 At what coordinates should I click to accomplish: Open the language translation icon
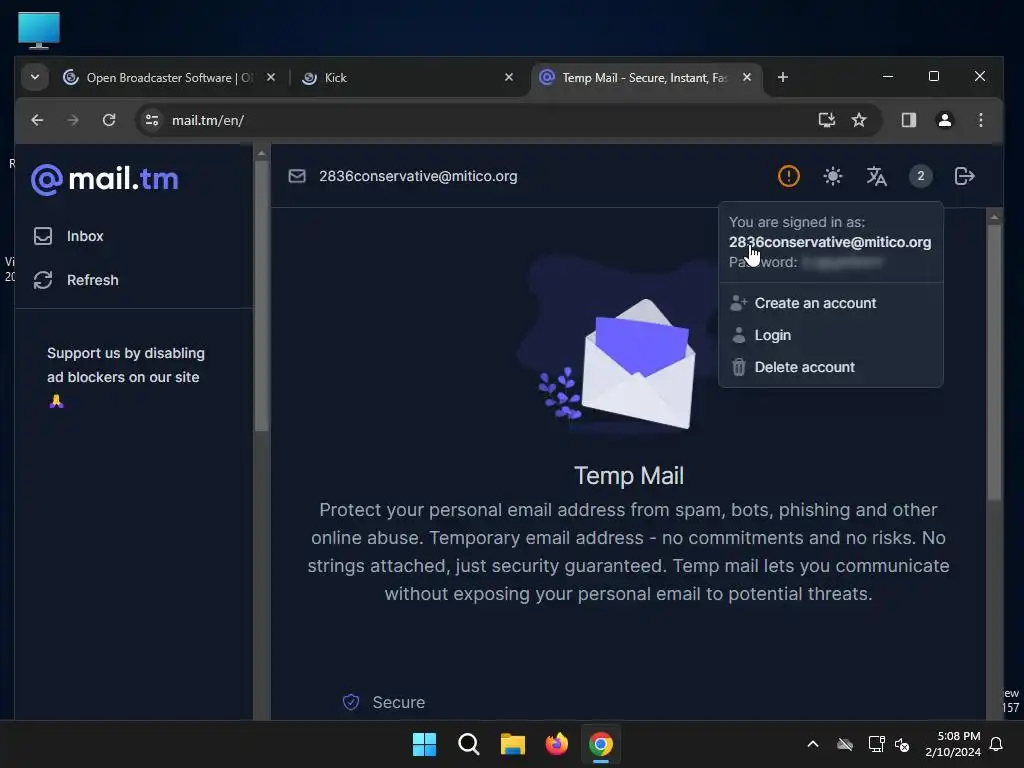pos(876,176)
